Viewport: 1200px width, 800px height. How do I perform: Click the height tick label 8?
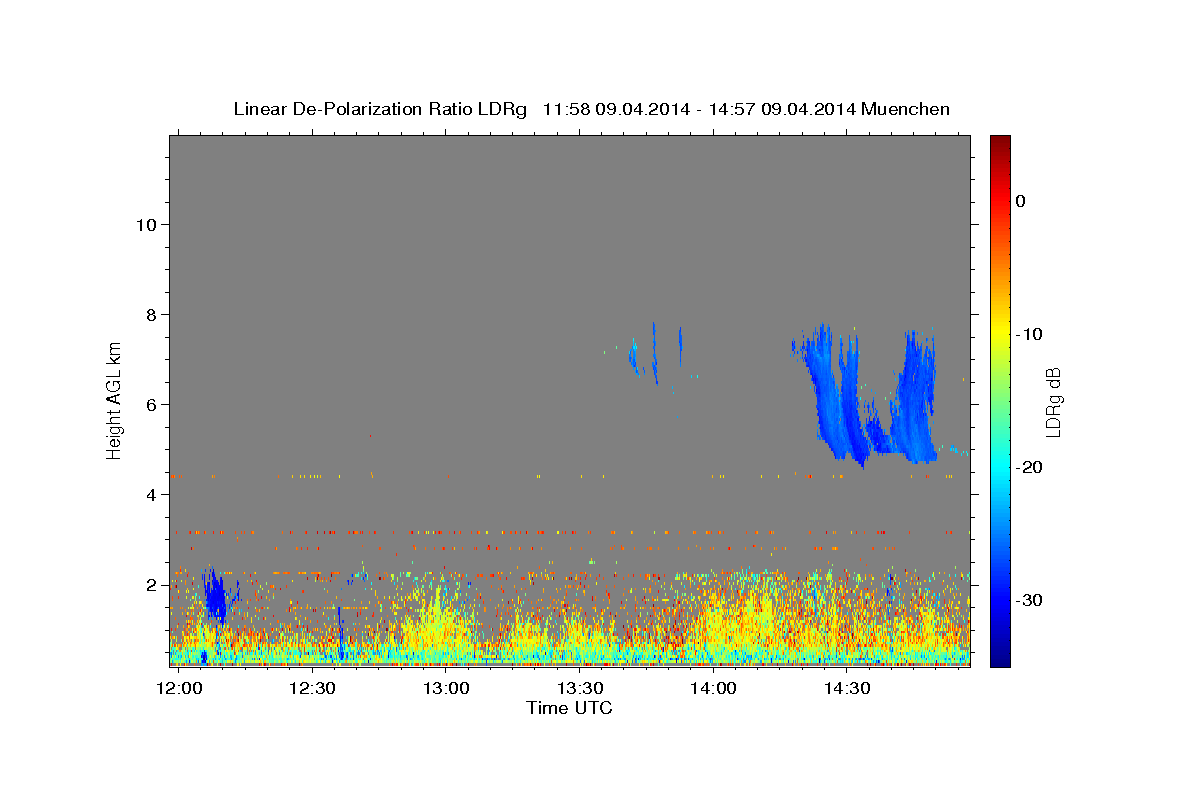click(x=152, y=314)
